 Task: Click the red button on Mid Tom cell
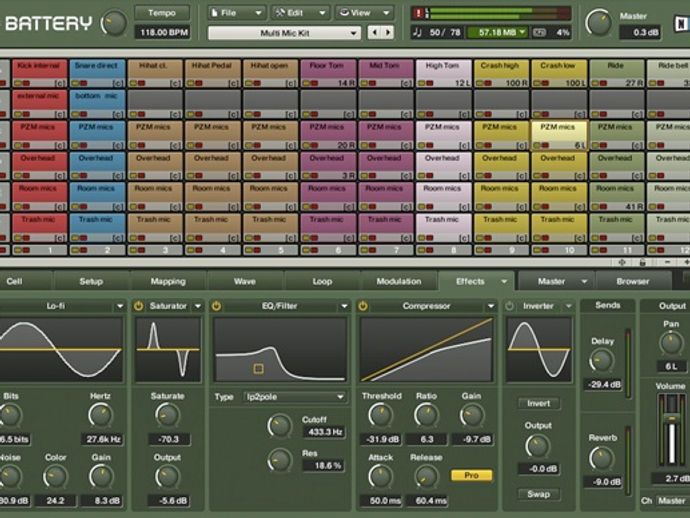[x=372, y=83]
